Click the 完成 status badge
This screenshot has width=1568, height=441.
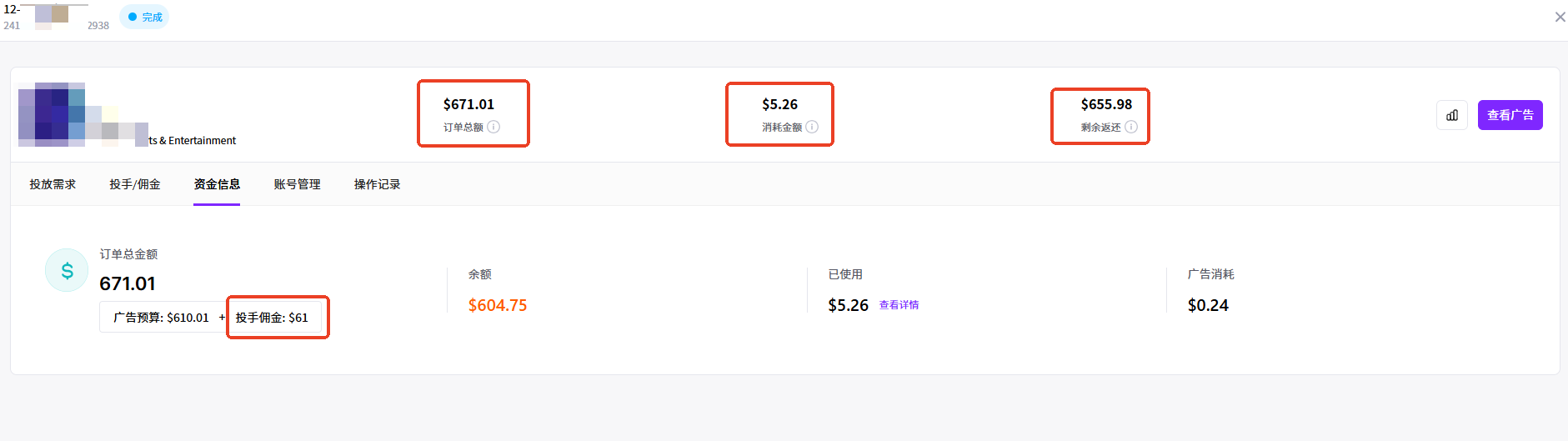144,17
